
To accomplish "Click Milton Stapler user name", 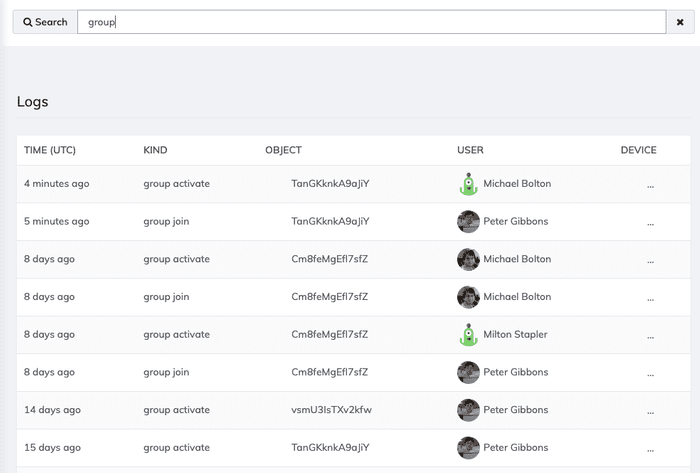I will pos(515,335).
